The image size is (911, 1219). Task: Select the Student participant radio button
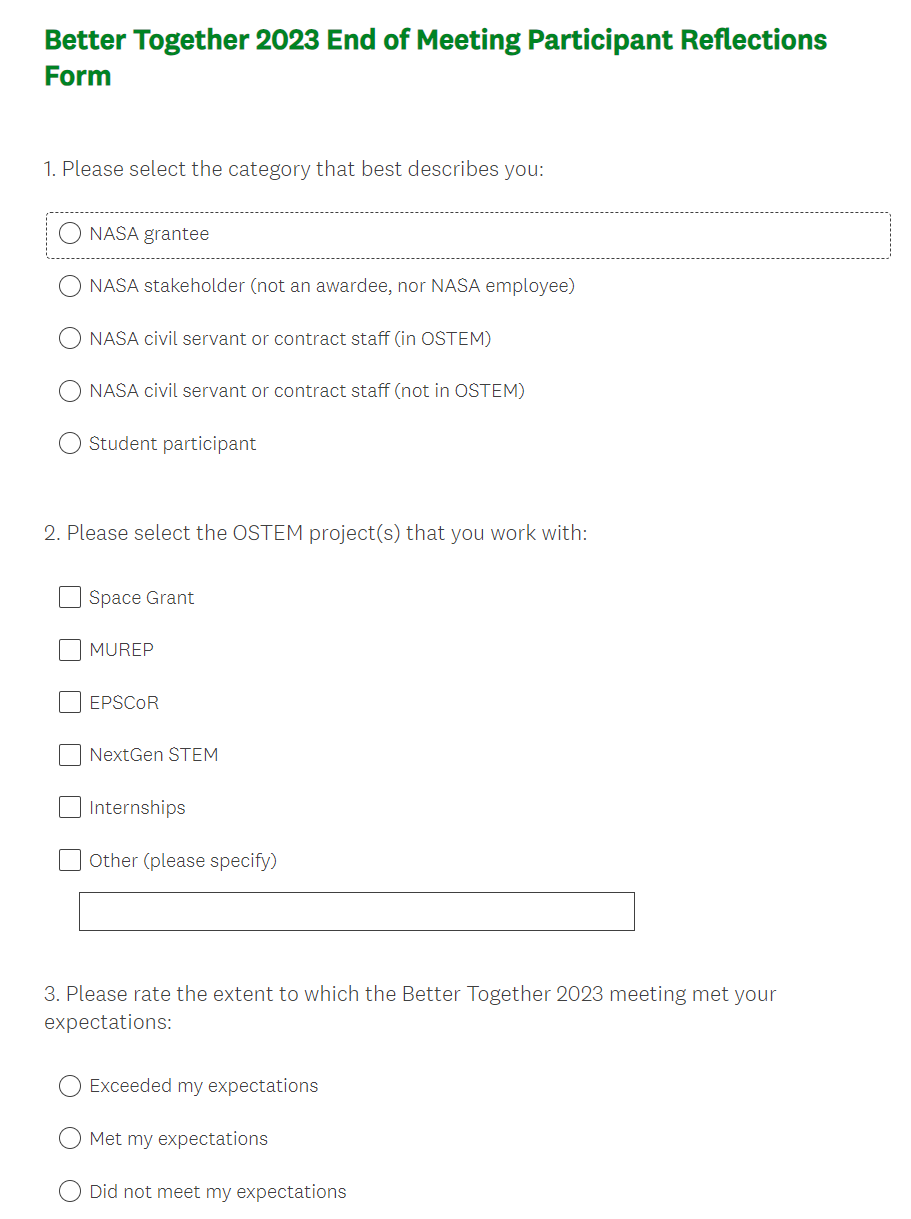pos(70,444)
